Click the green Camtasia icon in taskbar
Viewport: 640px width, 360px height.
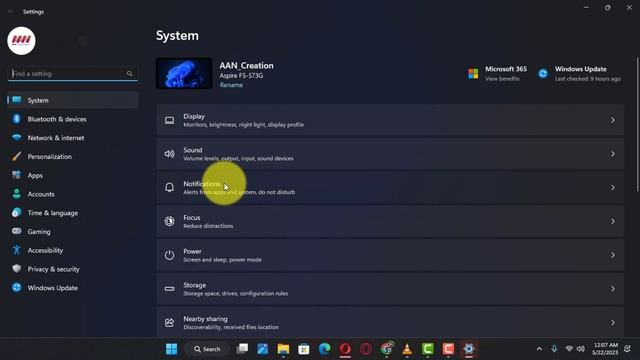427,349
